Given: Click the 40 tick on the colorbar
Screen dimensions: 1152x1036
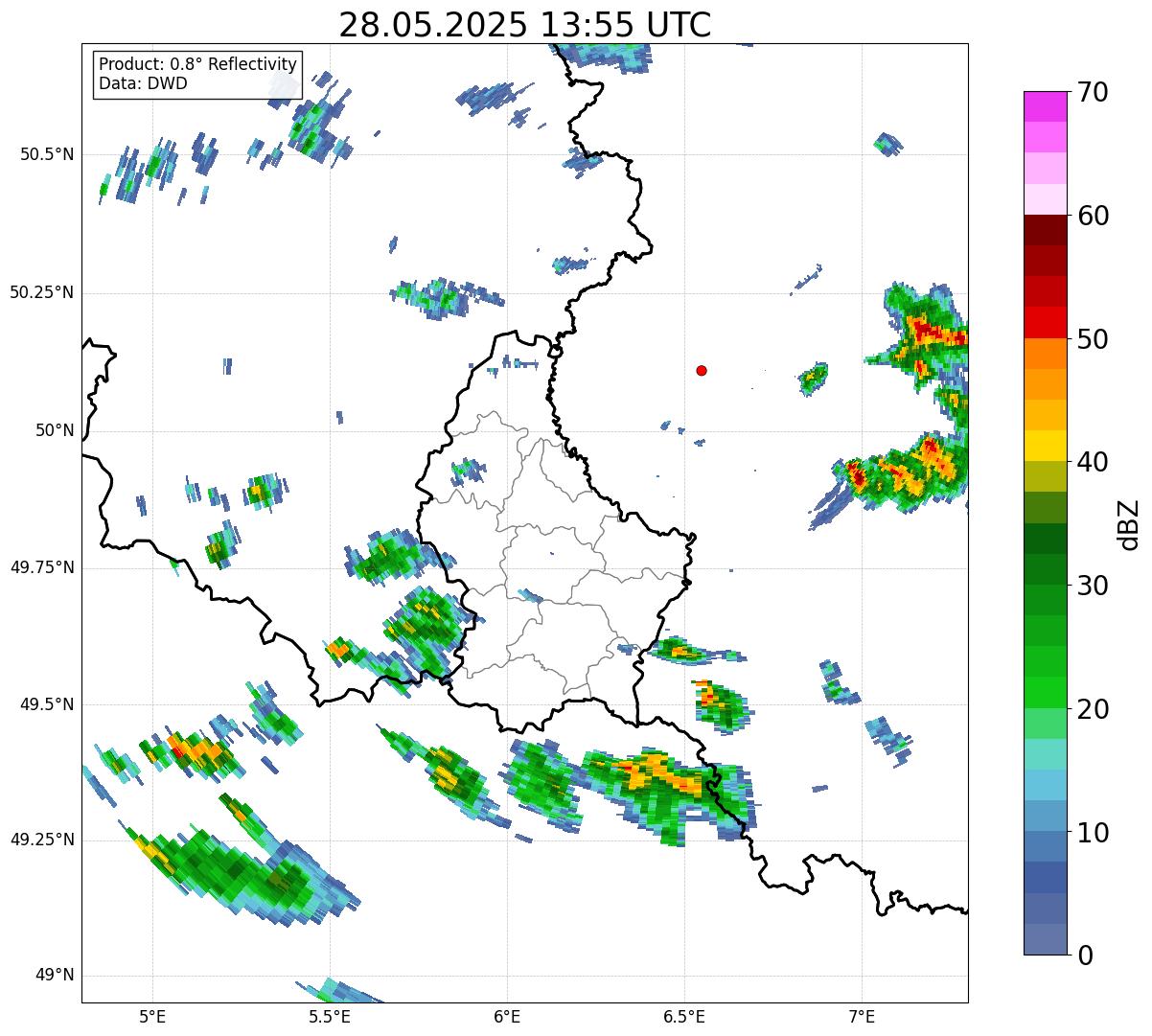Looking at the screenshot, I should click(1093, 462).
